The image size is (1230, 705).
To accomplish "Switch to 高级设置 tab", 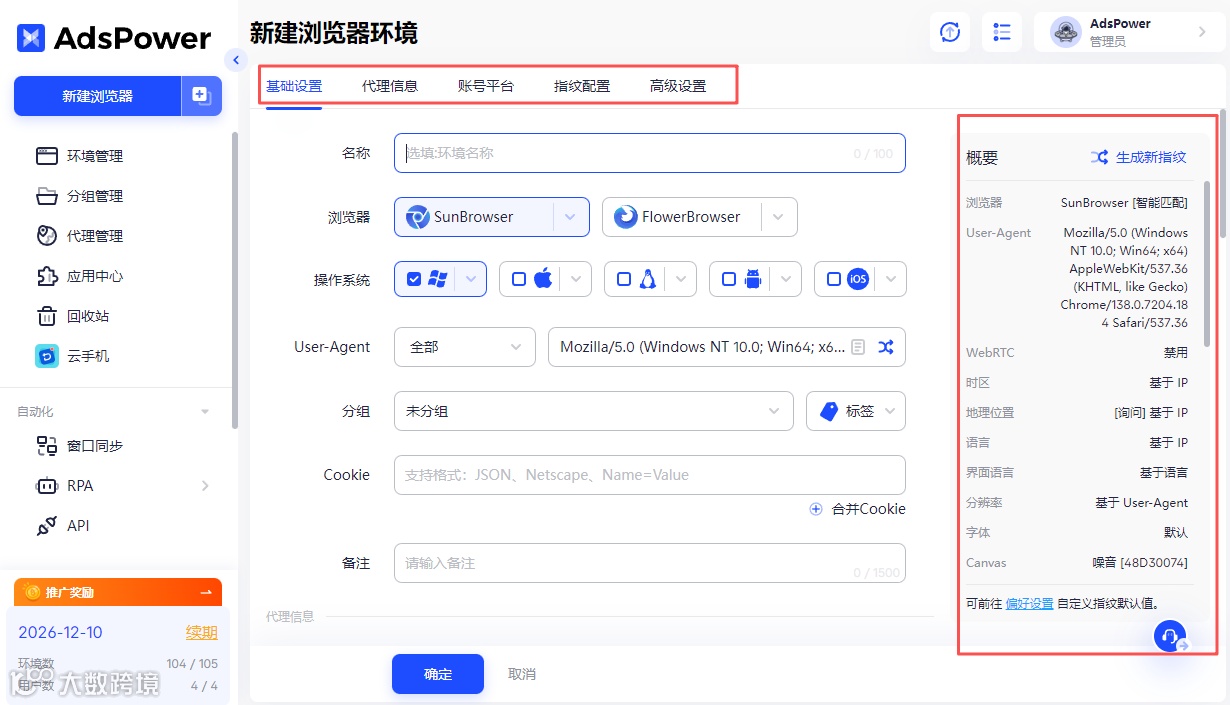I will [x=678, y=86].
